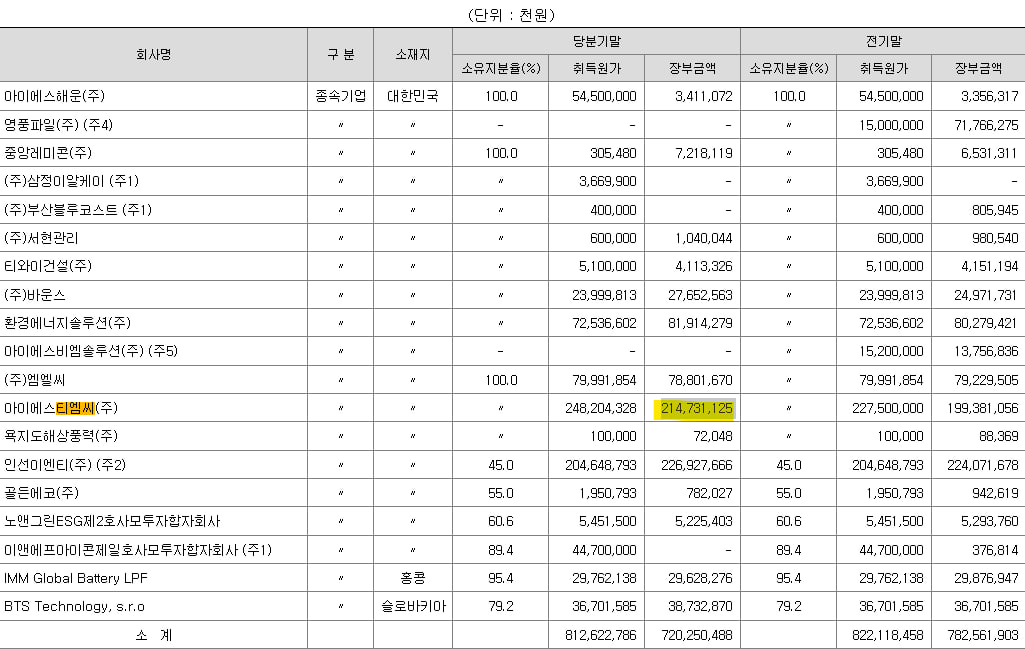The image size is (1025, 649).
Task: Select current book value 1,040,044
Action: pos(703,238)
